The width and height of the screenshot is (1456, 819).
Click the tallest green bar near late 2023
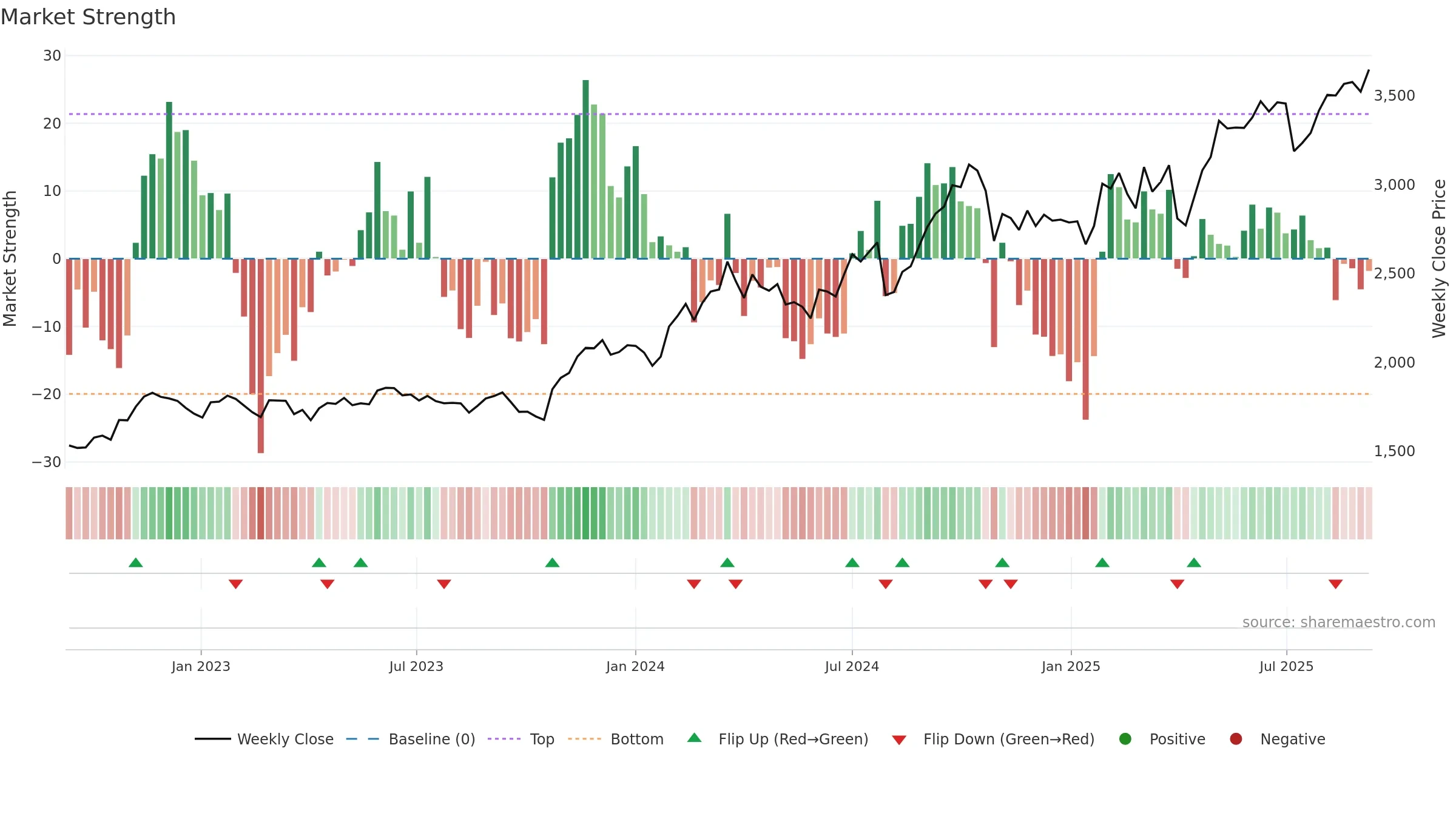[585, 169]
